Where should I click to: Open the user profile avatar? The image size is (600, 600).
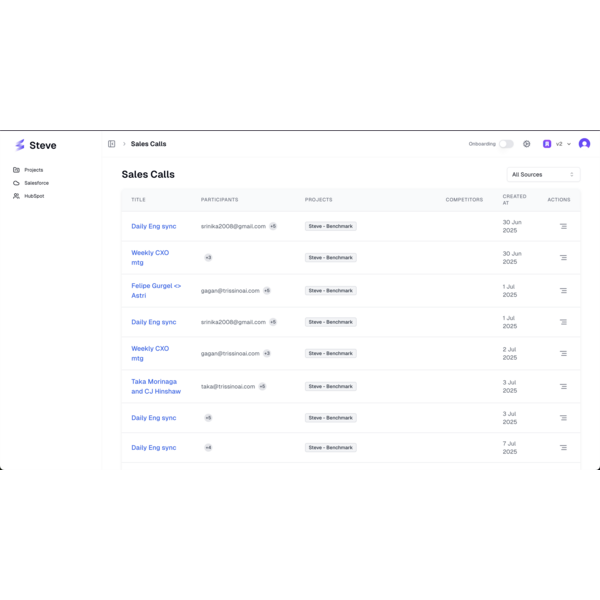[x=584, y=144]
